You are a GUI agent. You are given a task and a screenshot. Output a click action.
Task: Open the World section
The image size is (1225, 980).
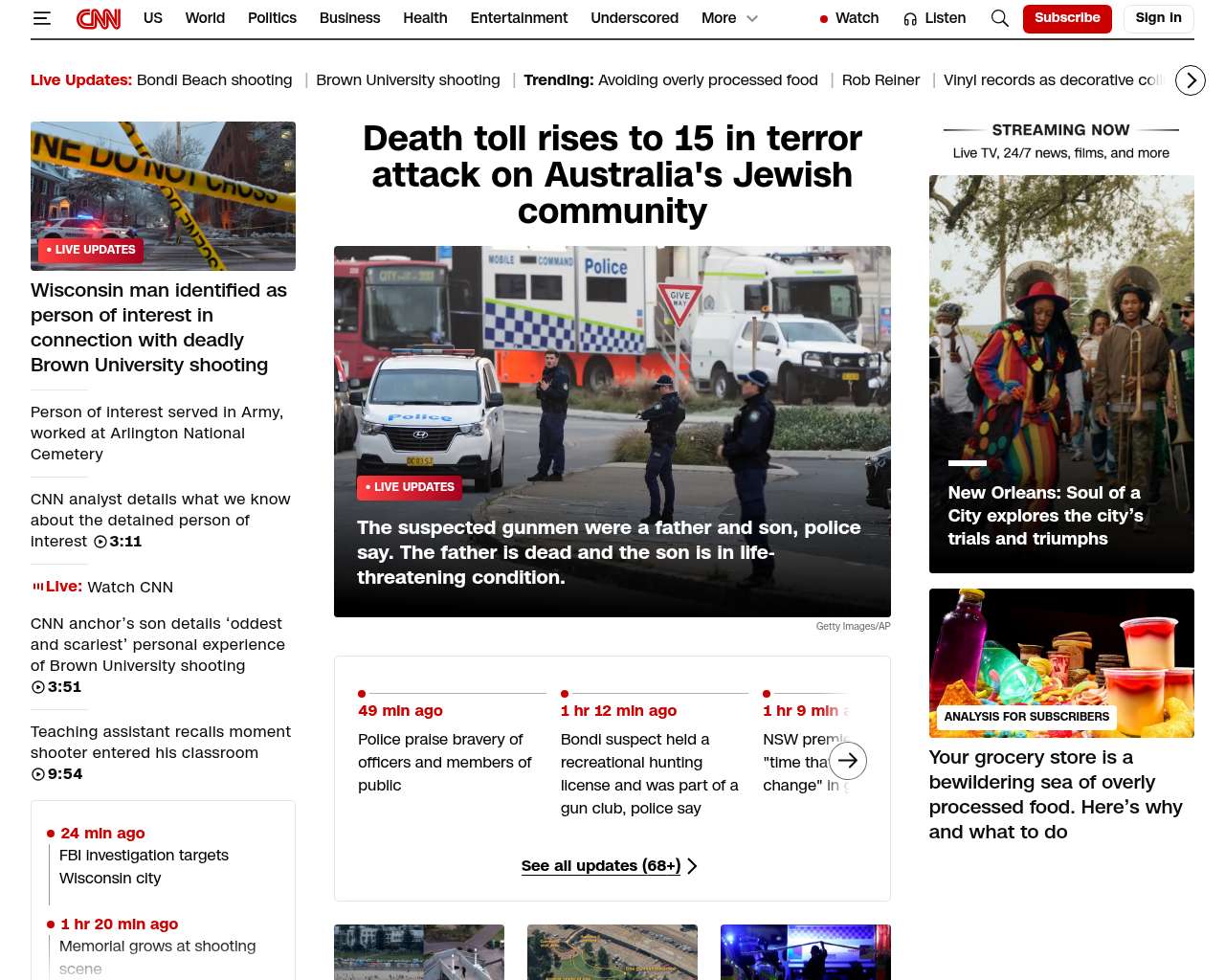[x=205, y=18]
